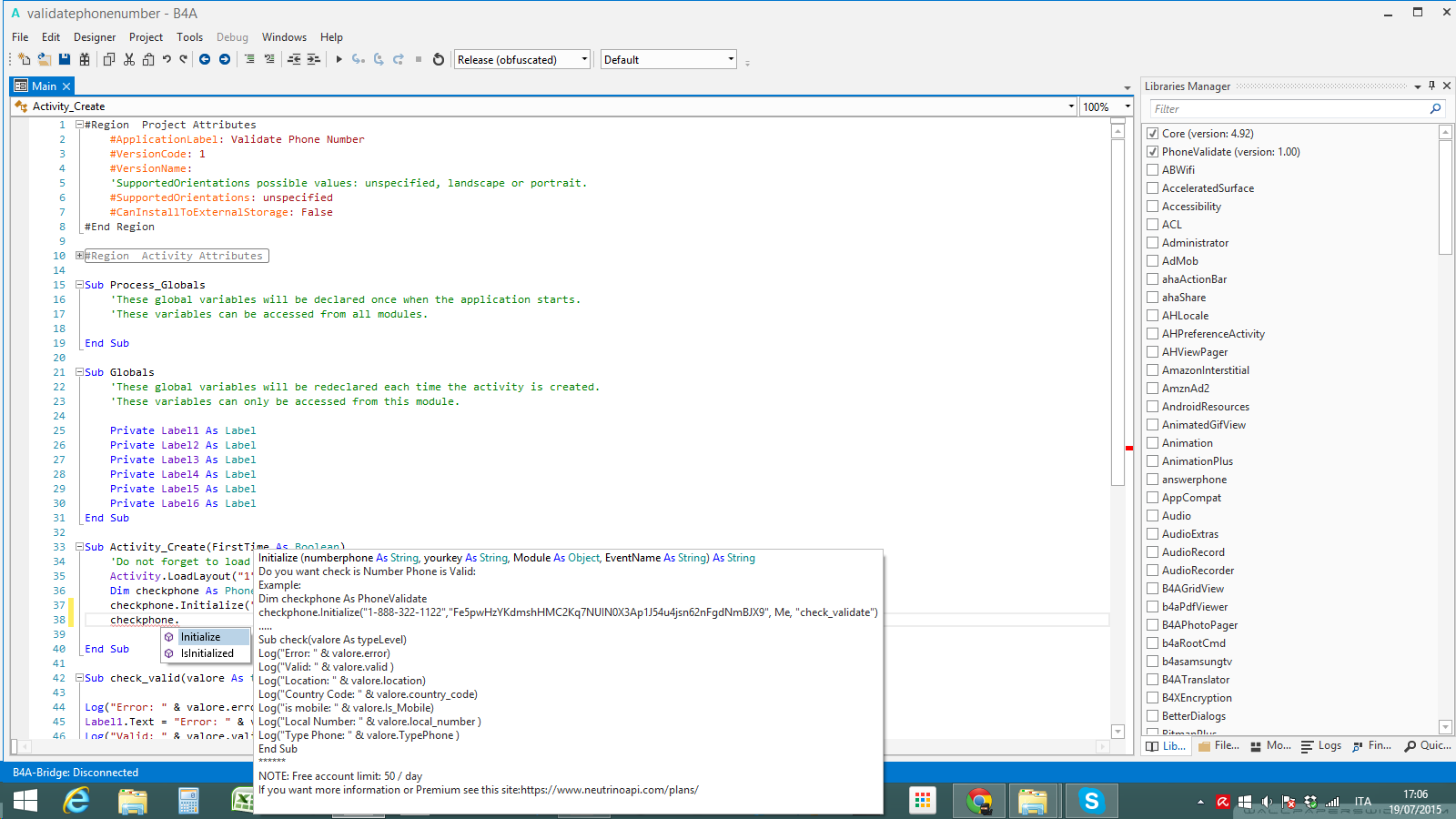Open the Project menu
1456x819 pixels.
(146, 37)
